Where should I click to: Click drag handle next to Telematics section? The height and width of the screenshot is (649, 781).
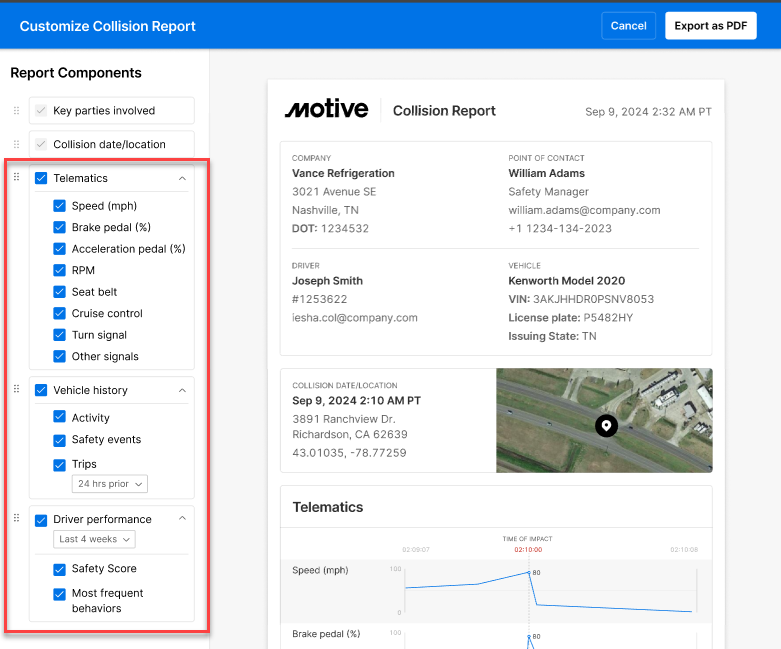coord(16,177)
